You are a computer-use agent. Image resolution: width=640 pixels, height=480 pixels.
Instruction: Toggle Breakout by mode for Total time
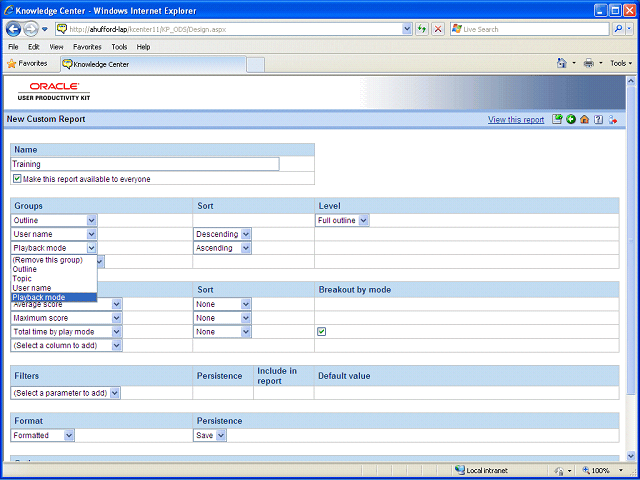tap(322, 332)
